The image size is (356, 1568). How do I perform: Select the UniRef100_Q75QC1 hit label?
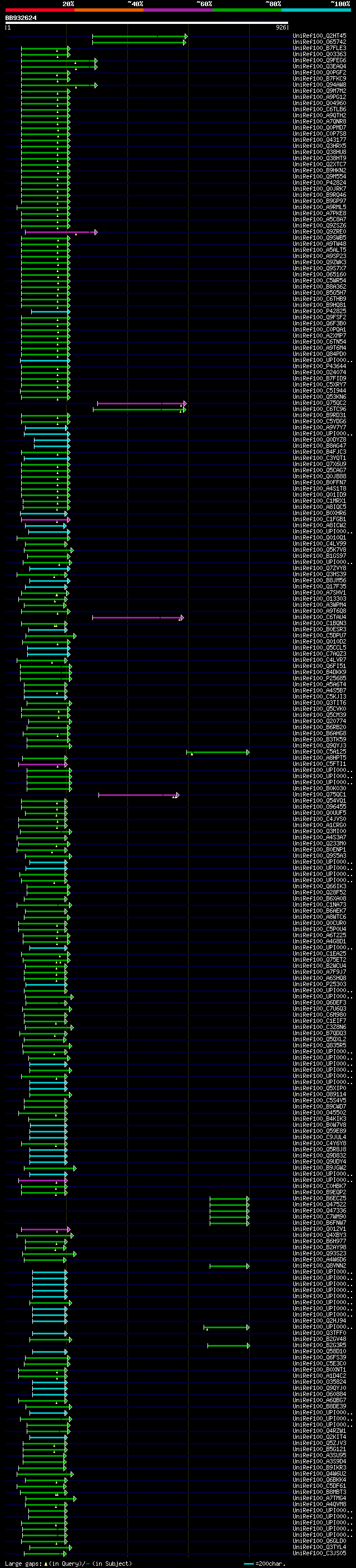(319, 794)
